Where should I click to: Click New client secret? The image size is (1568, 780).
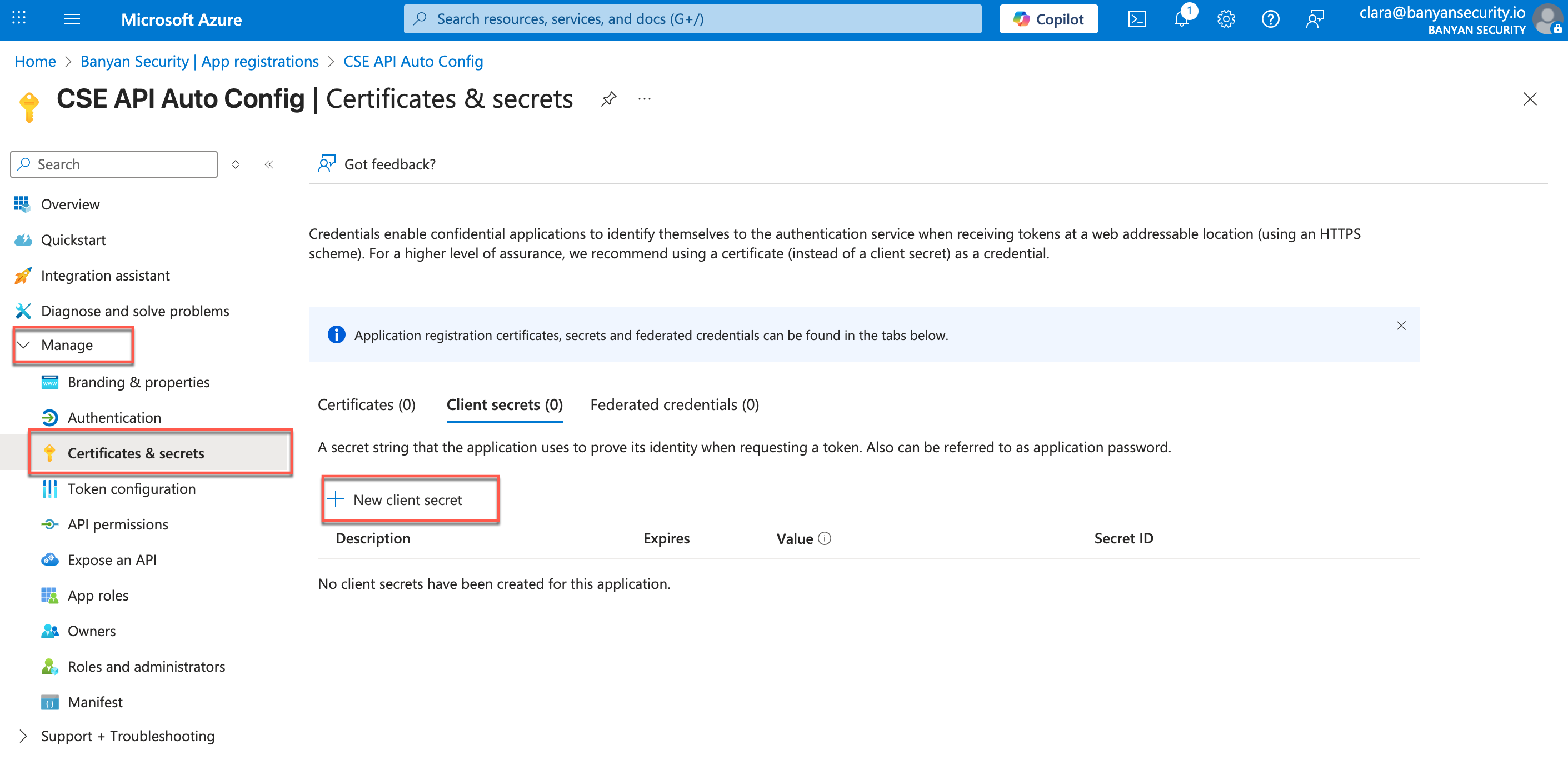pos(407,500)
